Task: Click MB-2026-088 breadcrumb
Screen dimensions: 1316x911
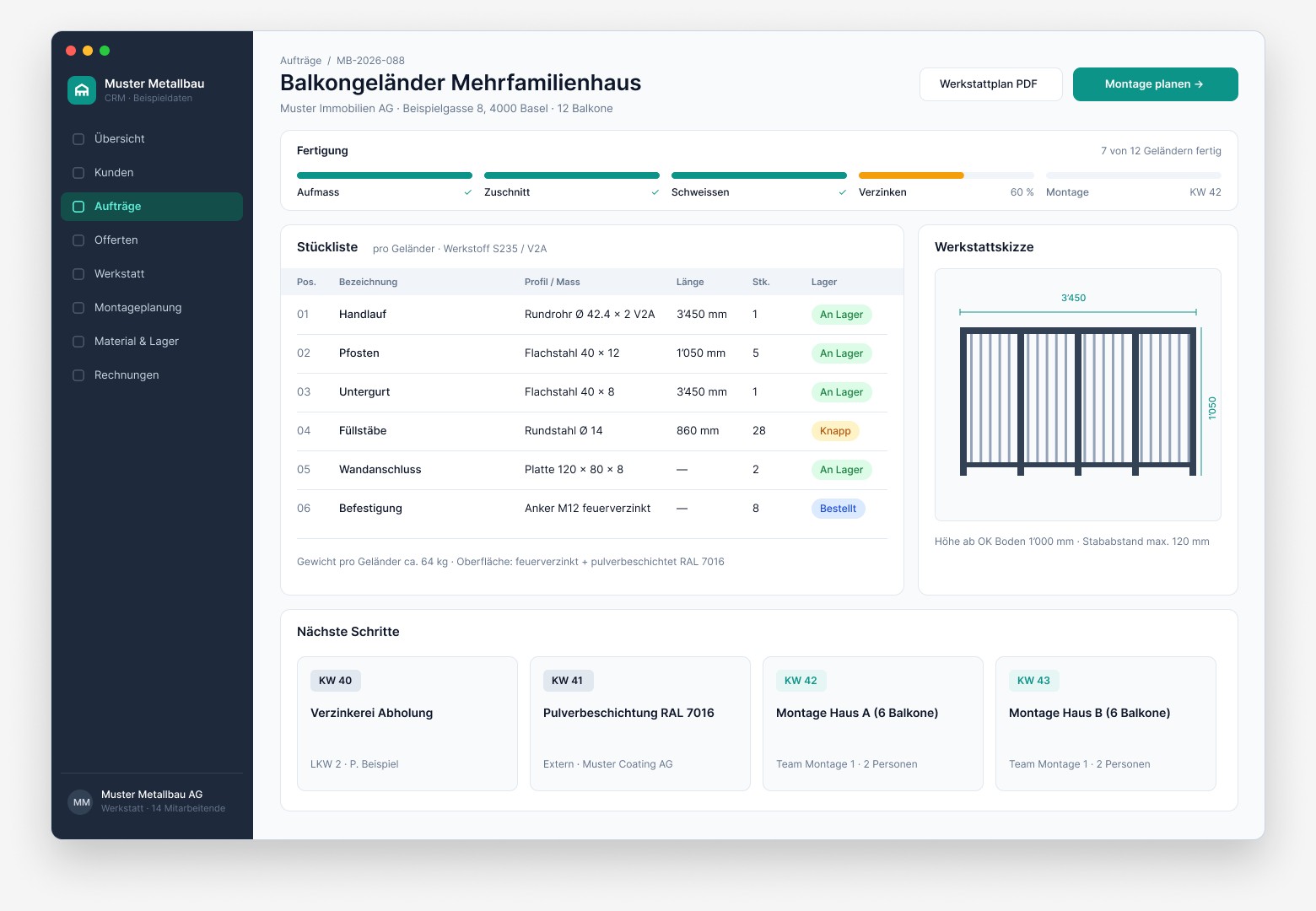Action: click(x=370, y=61)
